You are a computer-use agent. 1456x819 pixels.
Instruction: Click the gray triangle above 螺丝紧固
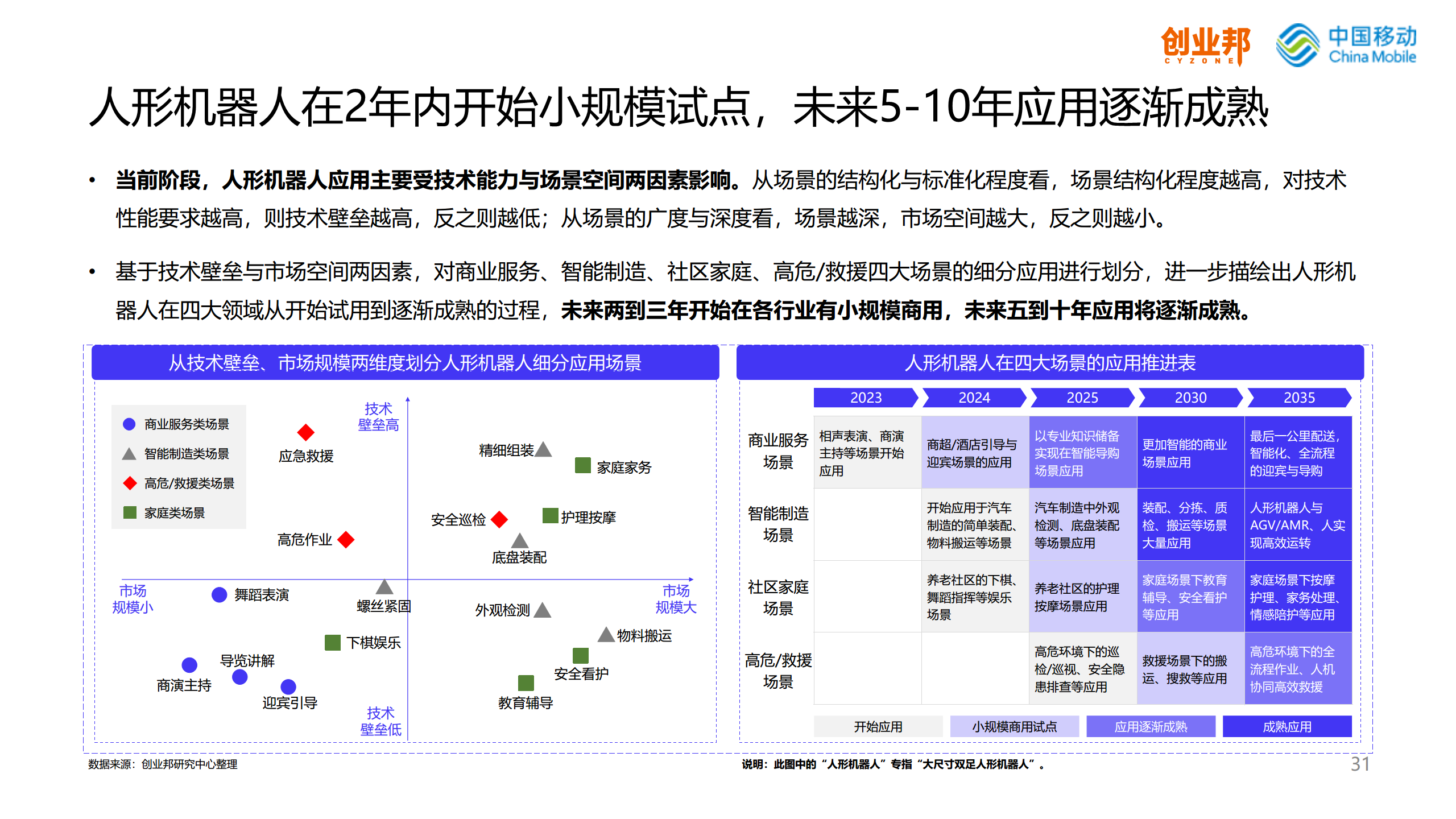[384, 587]
